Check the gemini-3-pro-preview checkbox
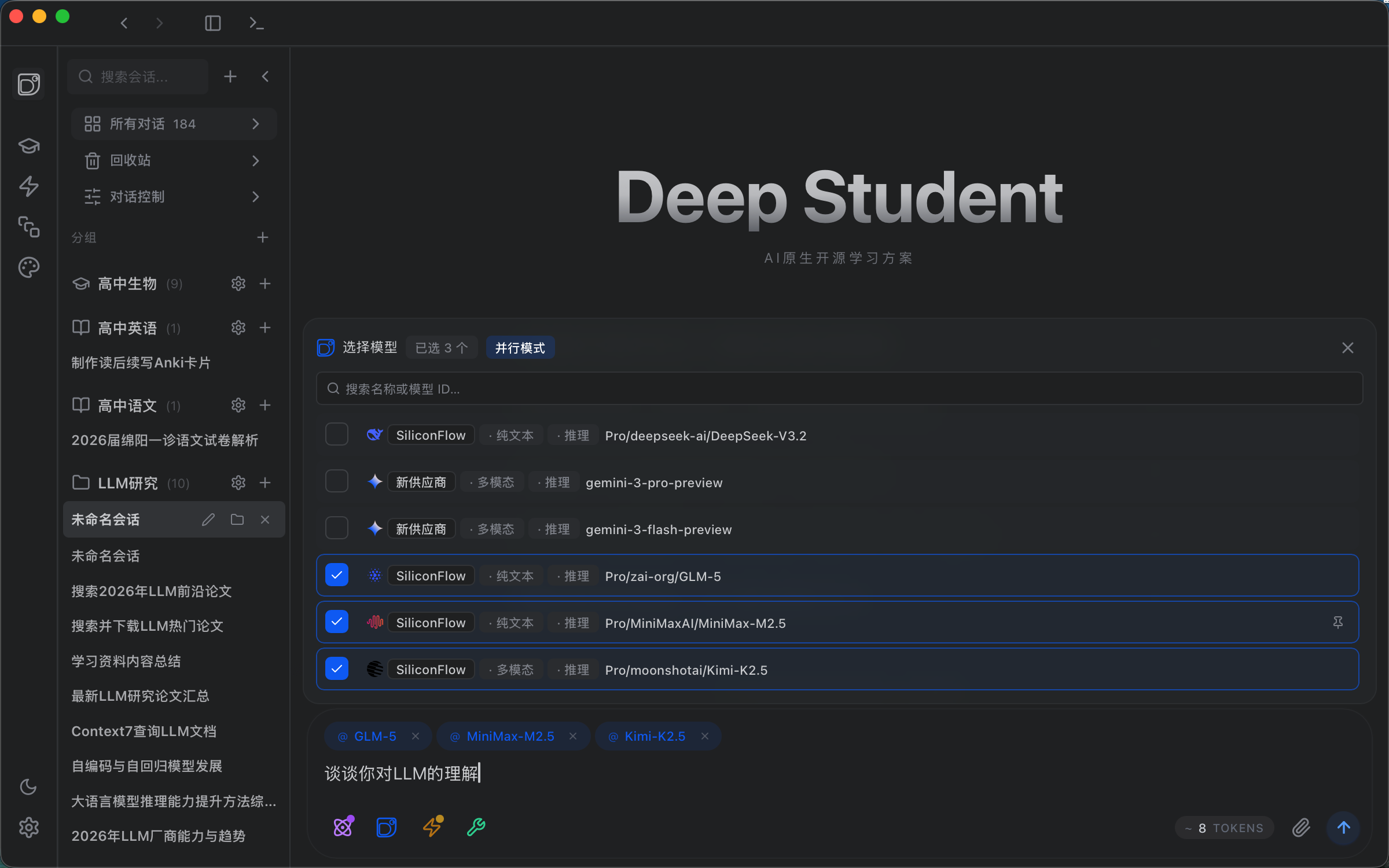Screen dimensions: 1389x868 [x=337, y=481]
